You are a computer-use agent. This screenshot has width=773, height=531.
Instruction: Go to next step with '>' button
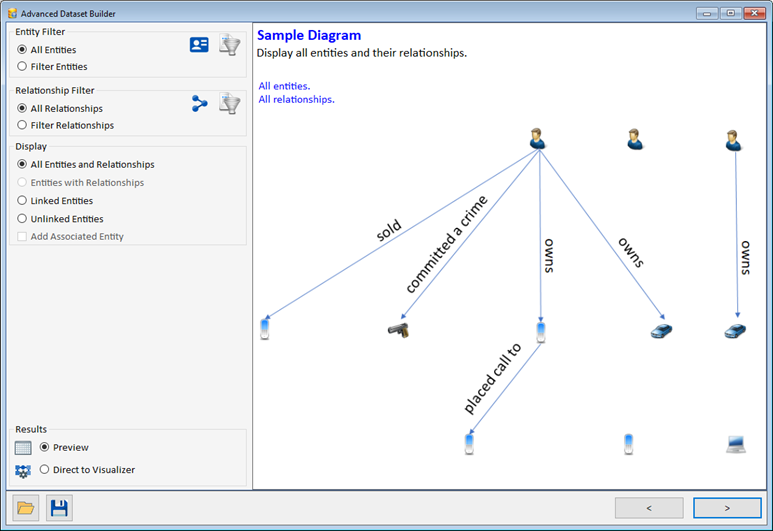point(727,508)
